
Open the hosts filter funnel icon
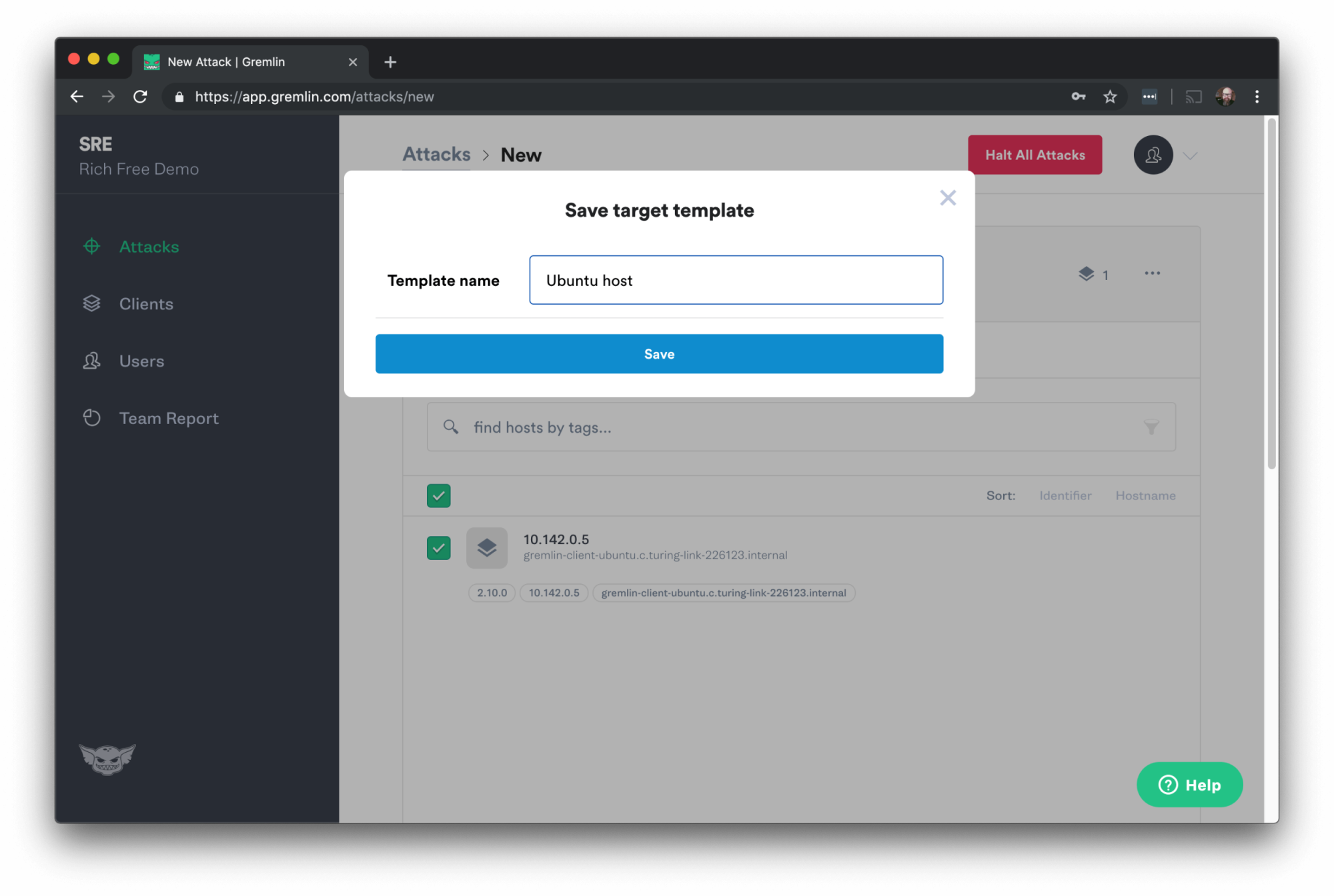[1151, 427]
